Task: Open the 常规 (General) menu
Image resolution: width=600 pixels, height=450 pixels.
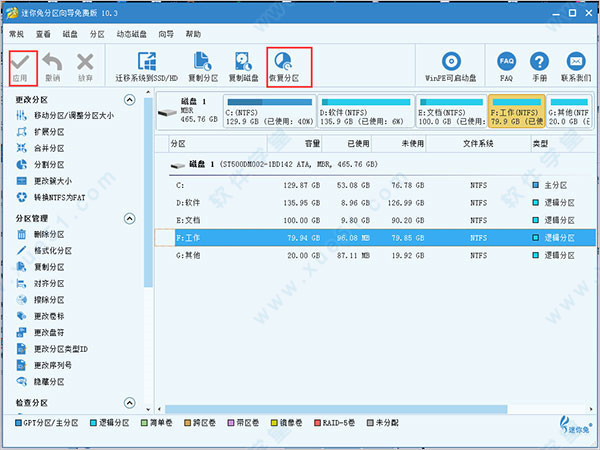Action: 16,34
